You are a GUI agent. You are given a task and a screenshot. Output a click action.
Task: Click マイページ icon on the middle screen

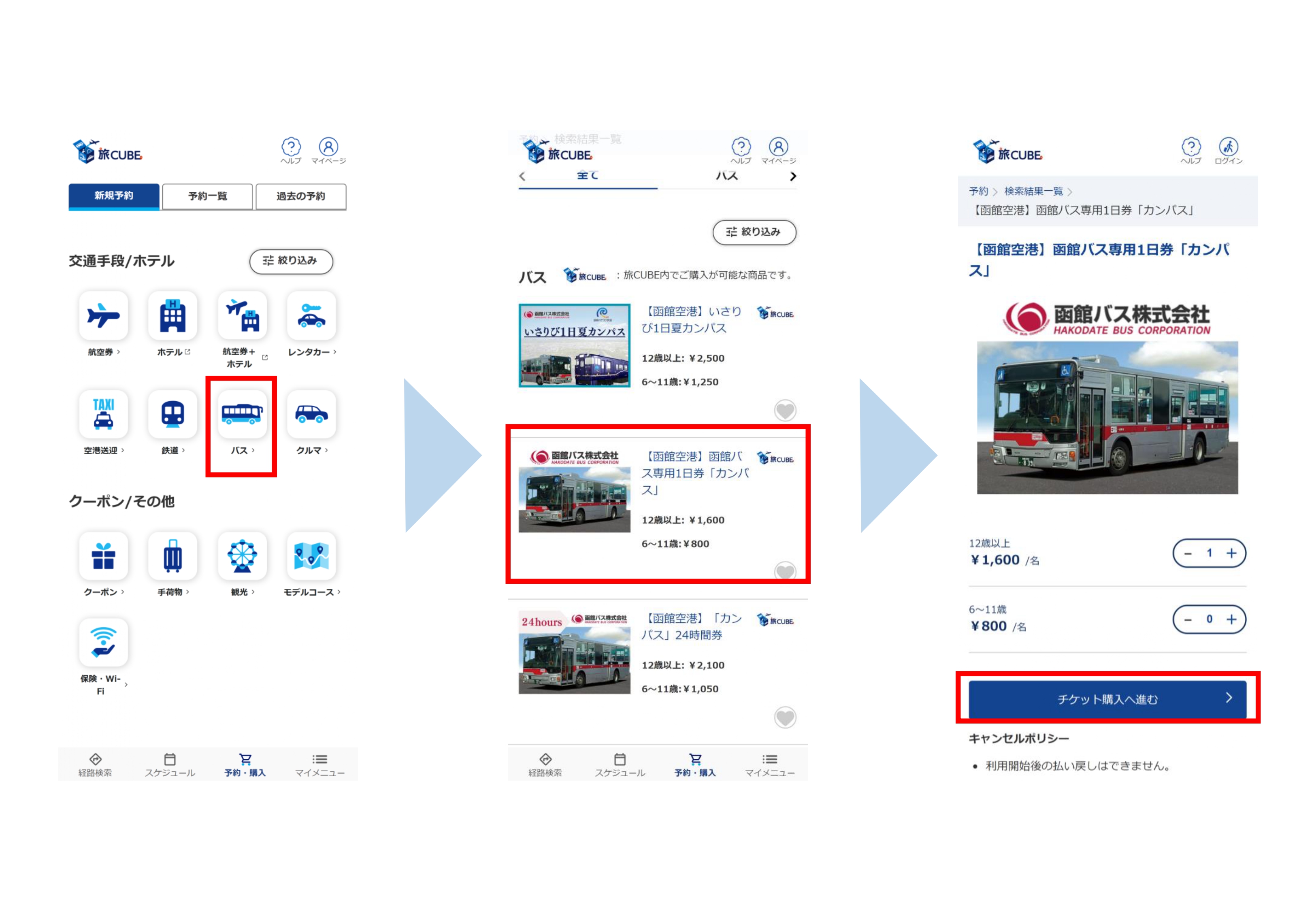[778, 151]
